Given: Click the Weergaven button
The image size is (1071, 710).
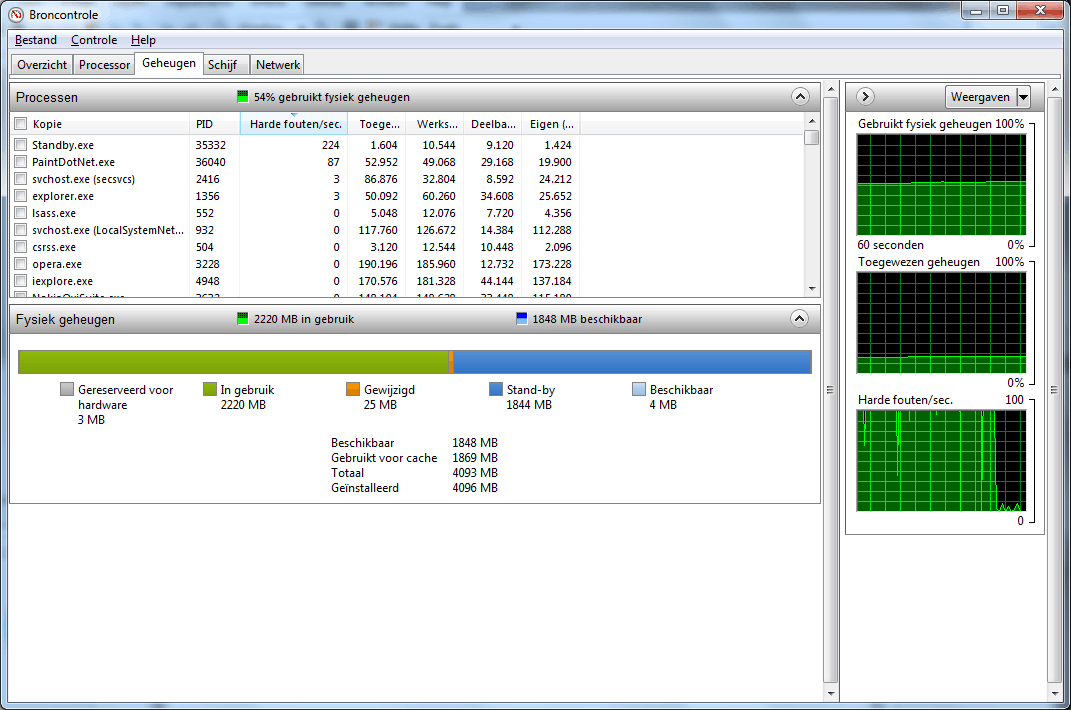Looking at the screenshot, I should 980,97.
